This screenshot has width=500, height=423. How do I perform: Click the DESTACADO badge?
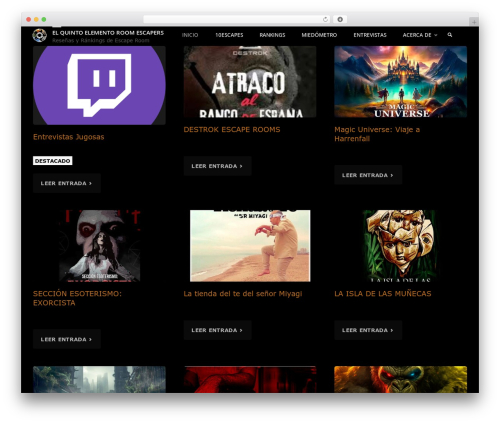tap(53, 161)
